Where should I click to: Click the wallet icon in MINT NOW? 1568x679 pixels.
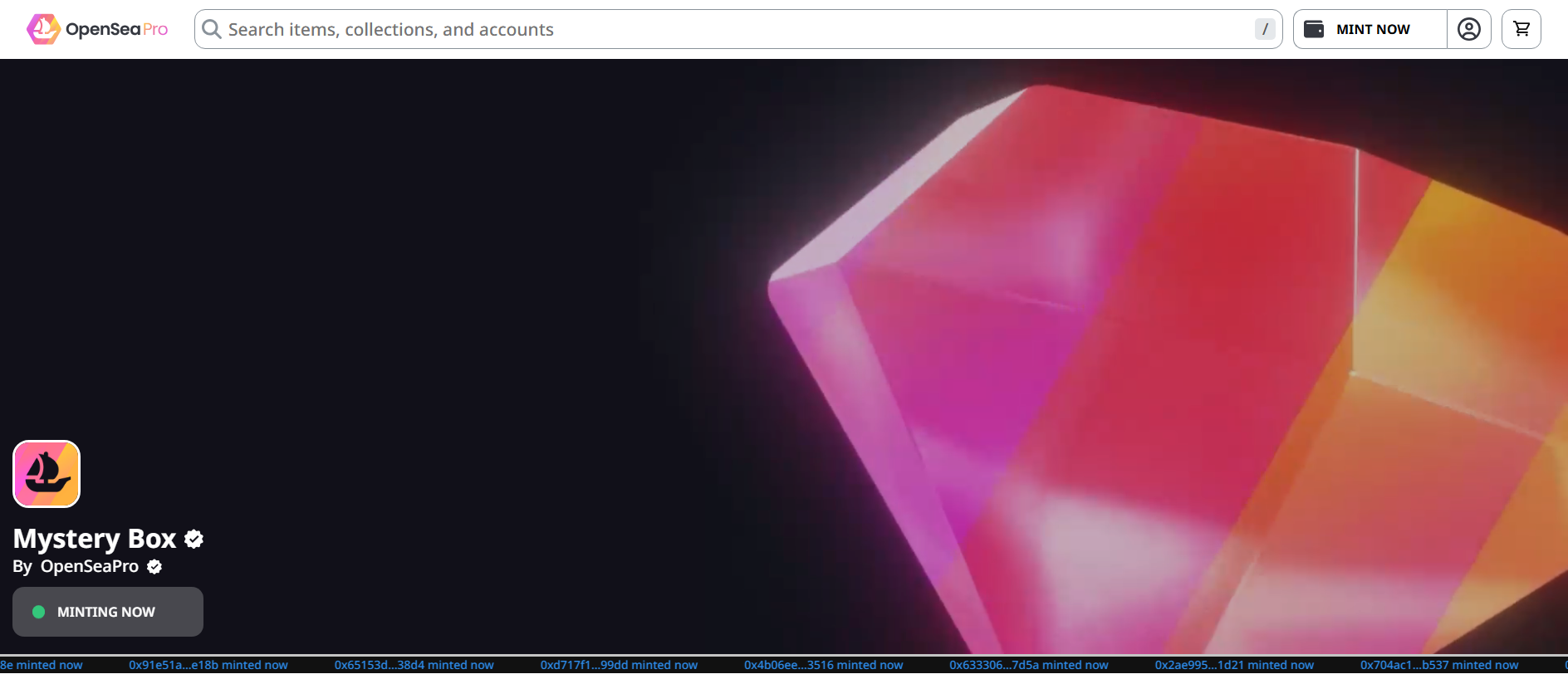click(1314, 29)
